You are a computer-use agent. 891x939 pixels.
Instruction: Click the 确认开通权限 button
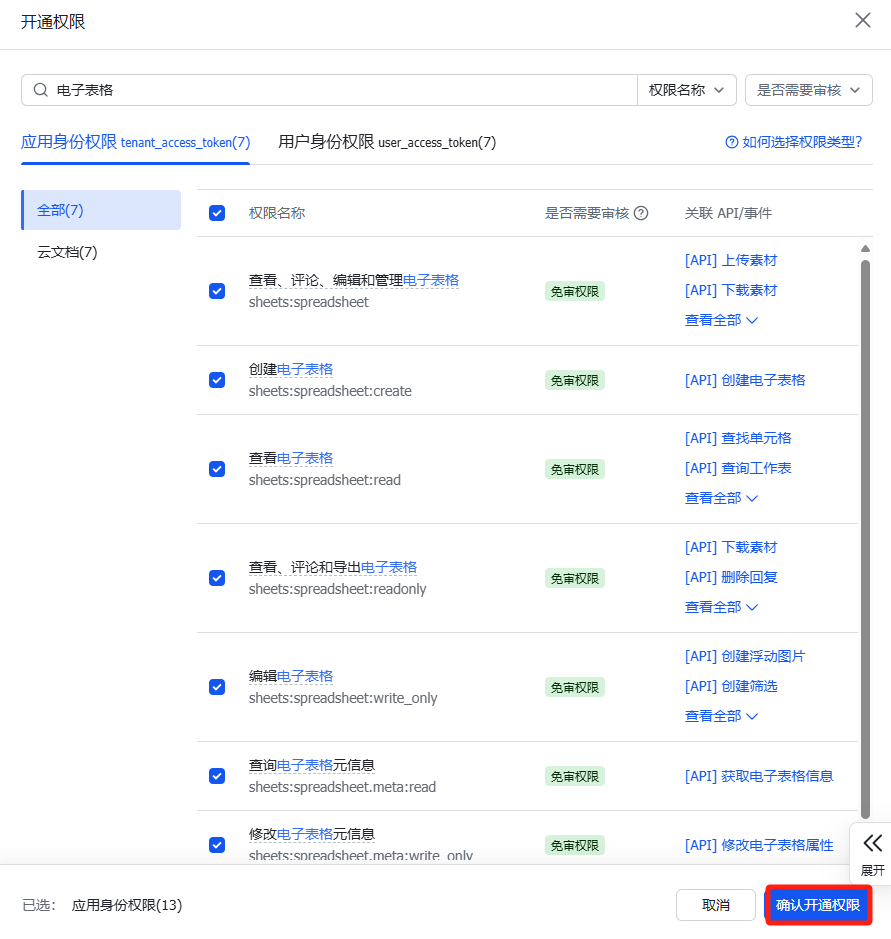tap(818, 905)
